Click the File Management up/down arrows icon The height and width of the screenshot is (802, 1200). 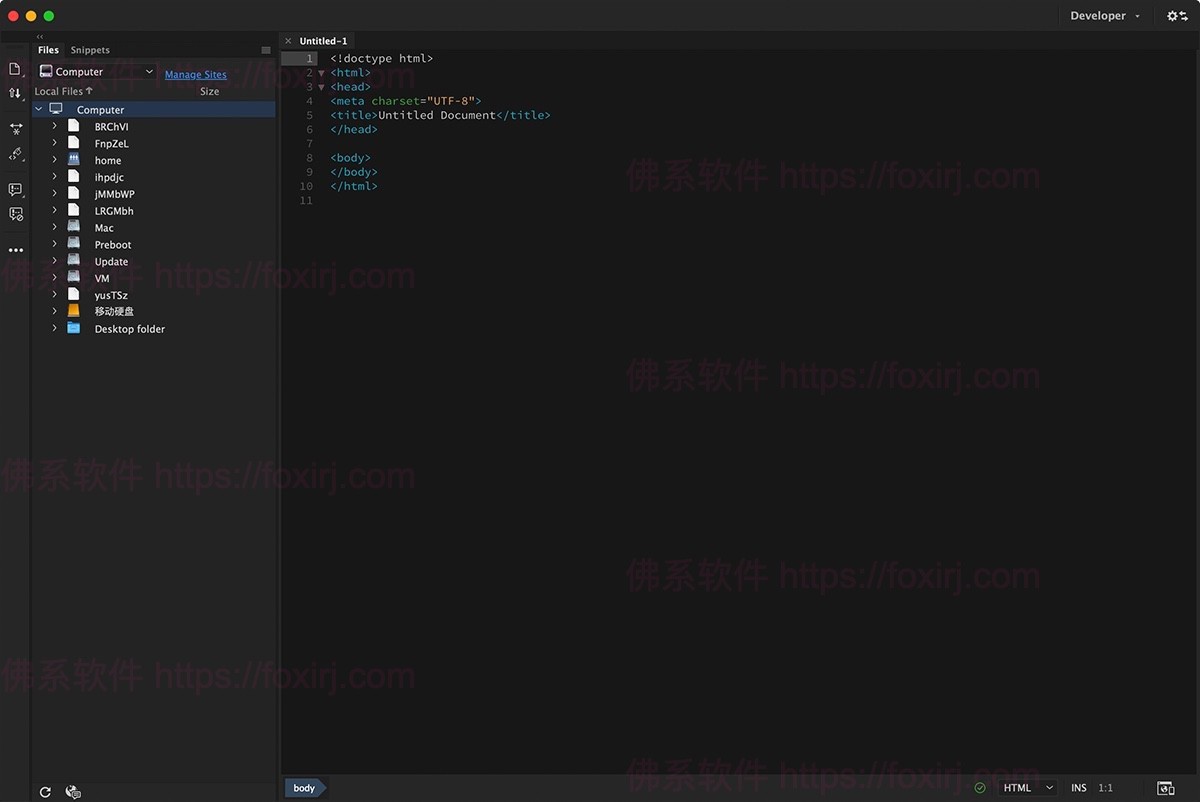[15, 93]
